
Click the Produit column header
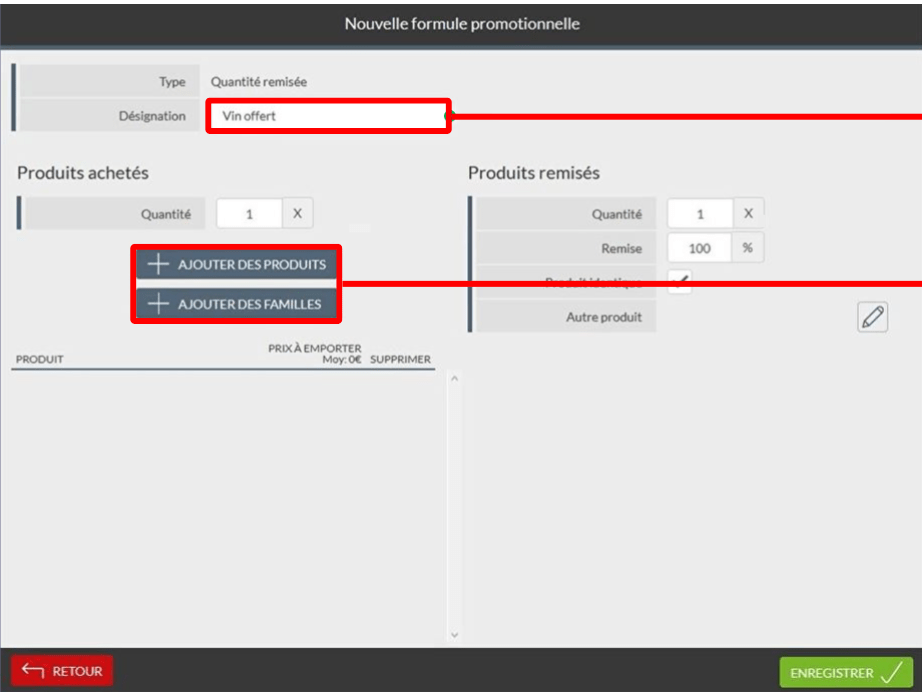[x=39, y=359]
